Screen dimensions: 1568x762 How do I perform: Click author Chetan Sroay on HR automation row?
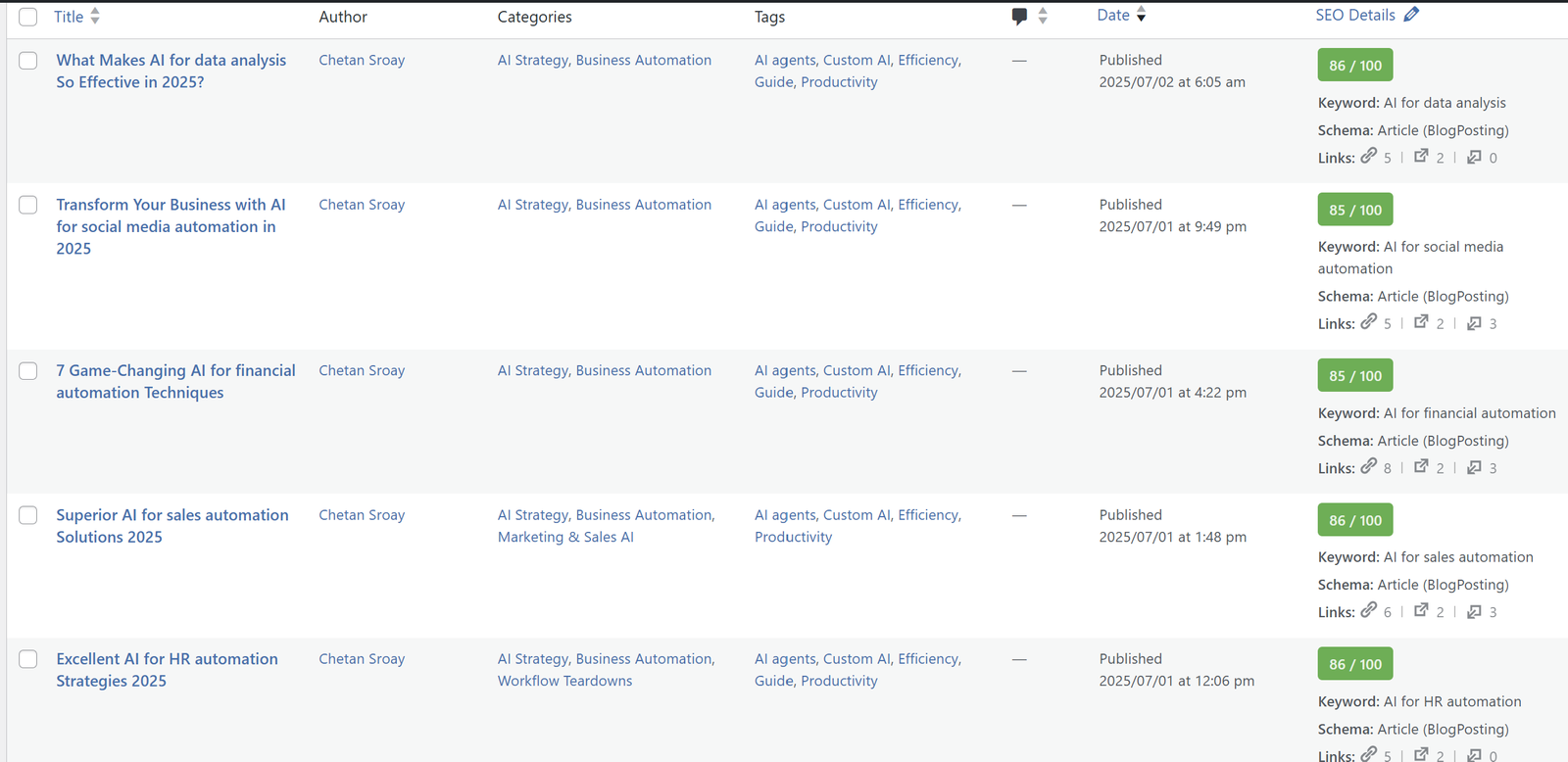coord(362,659)
